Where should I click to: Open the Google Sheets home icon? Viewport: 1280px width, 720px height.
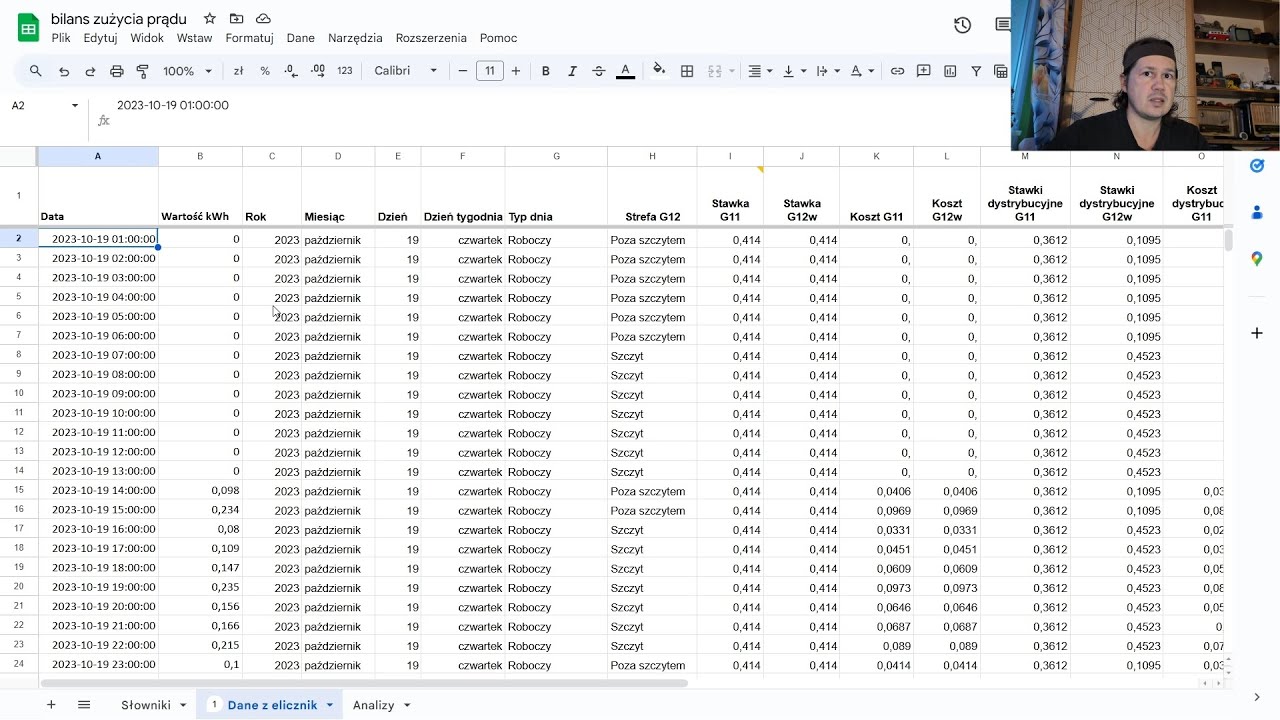pos(28,28)
